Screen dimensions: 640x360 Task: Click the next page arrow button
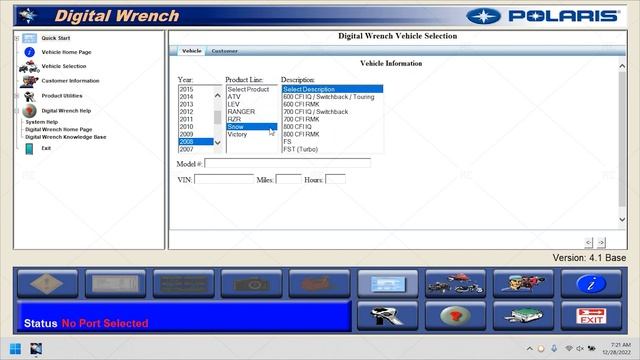pos(601,242)
